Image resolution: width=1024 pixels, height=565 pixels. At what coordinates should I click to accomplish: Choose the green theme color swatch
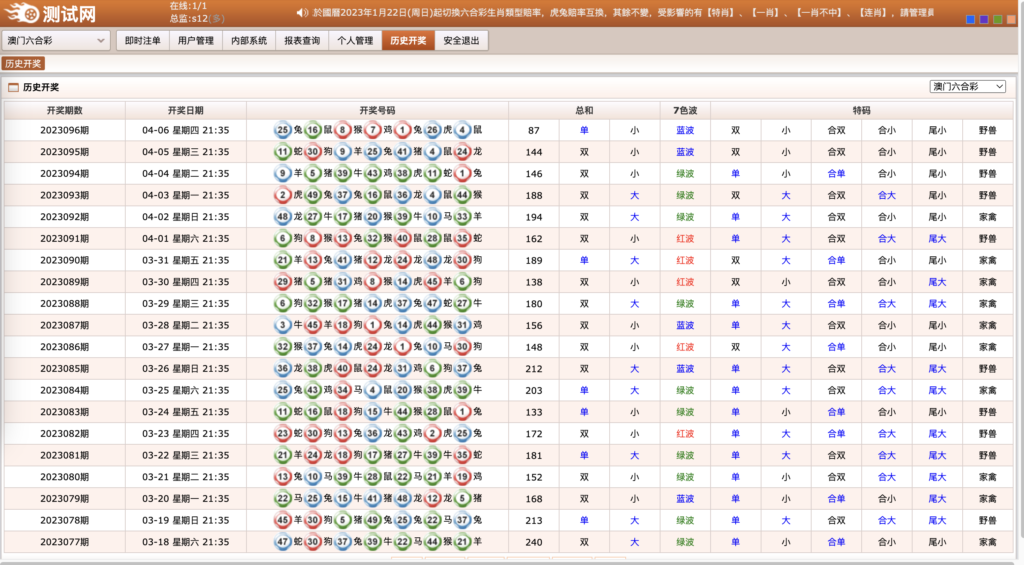(997, 20)
